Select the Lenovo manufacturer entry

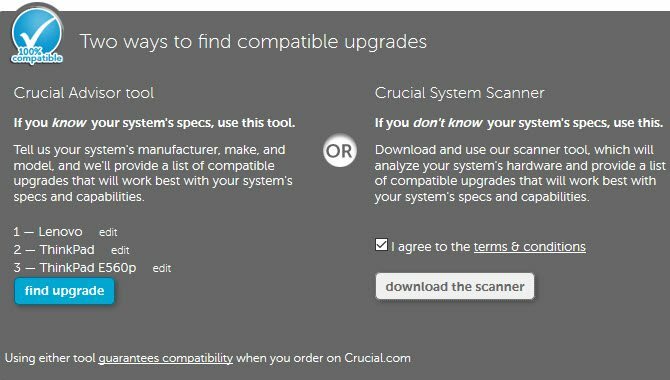[x=60, y=232]
